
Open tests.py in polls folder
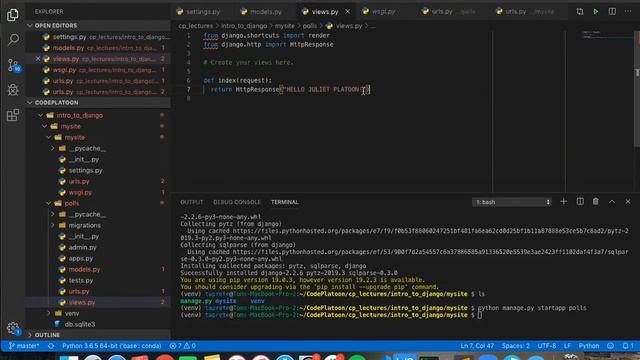coord(81,280)
